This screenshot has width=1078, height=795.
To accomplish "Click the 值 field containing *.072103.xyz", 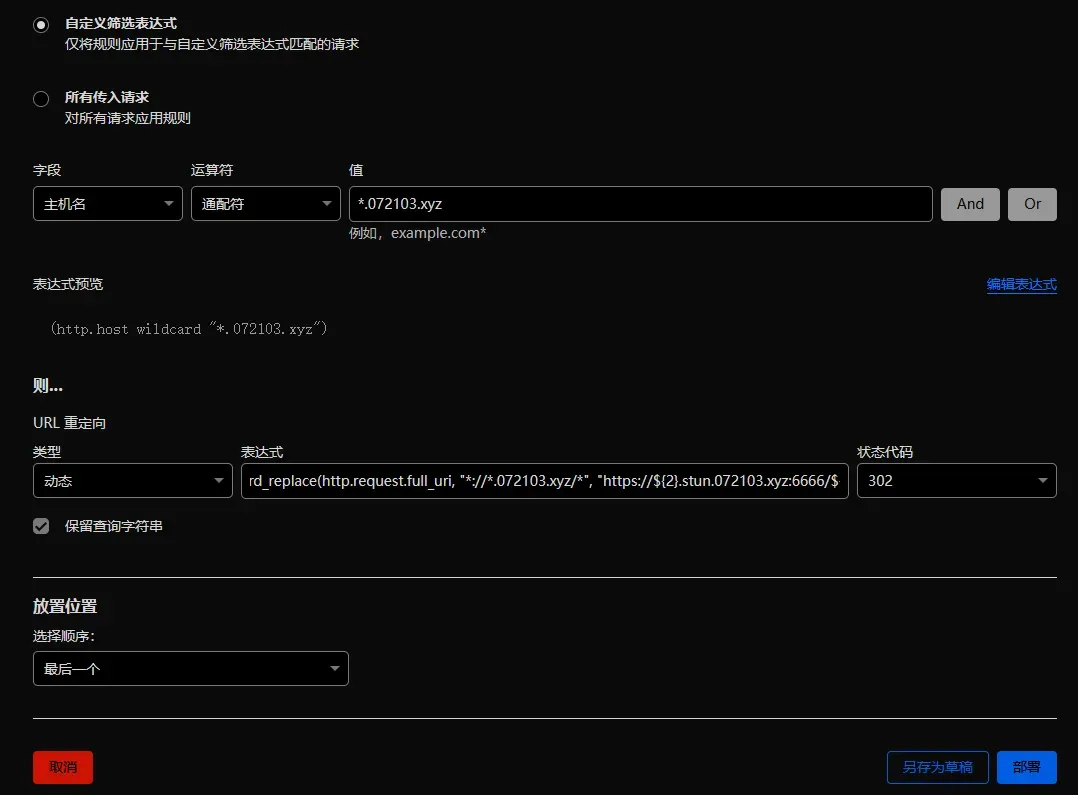I will [640, 204].
